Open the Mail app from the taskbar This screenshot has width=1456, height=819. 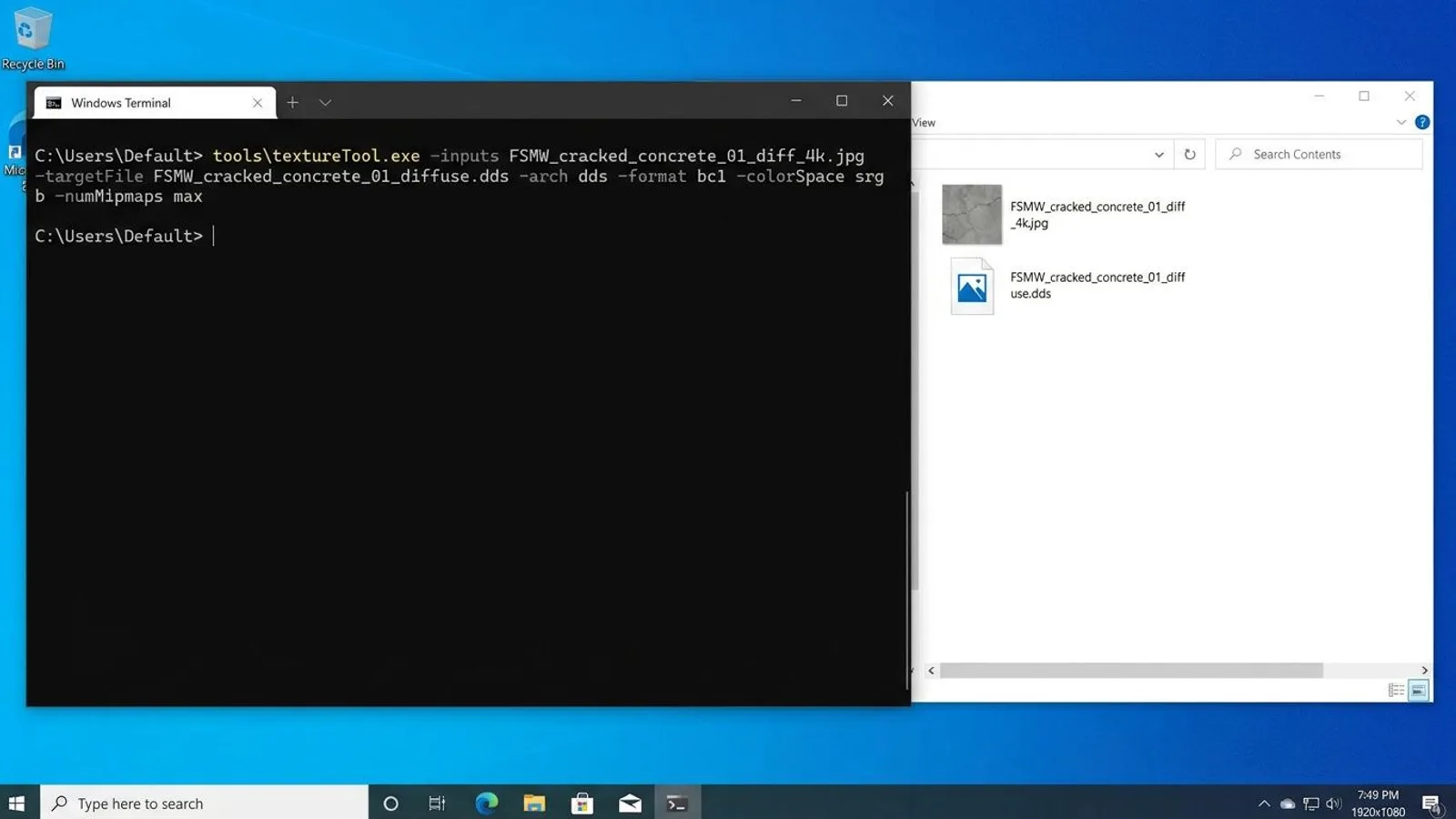pyautogui.click(x=630, y=803)
